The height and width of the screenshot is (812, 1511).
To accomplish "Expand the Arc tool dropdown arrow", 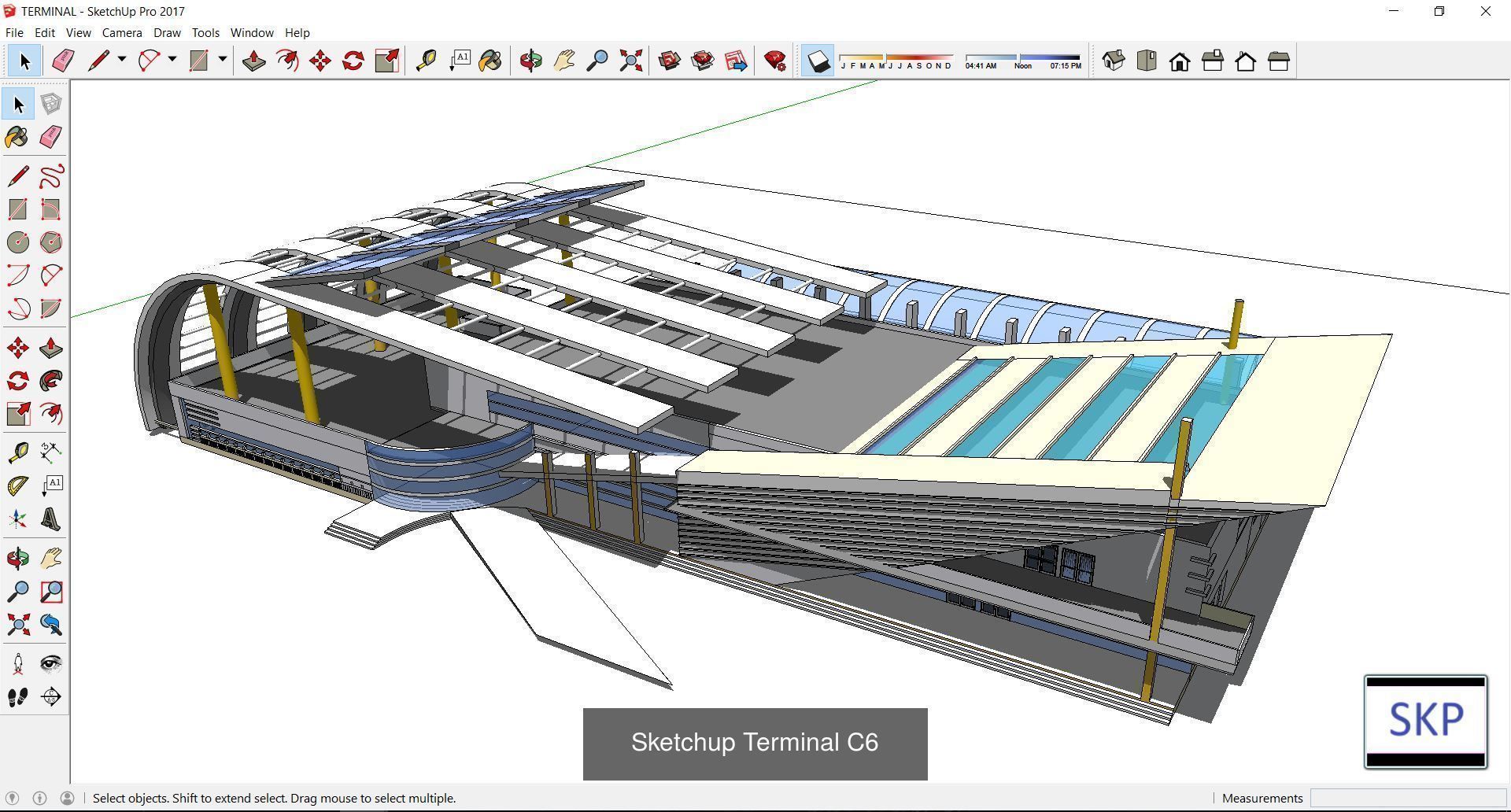I will [172, 60].
